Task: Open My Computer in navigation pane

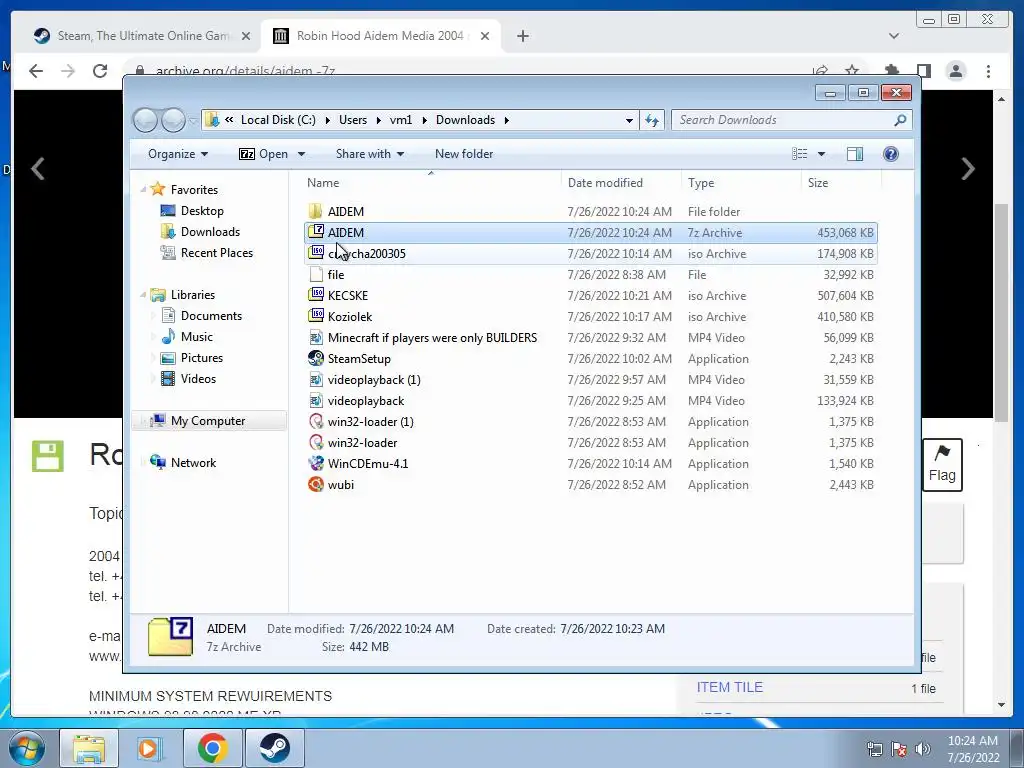Action: pyautogui.click(x=209, y=421)
